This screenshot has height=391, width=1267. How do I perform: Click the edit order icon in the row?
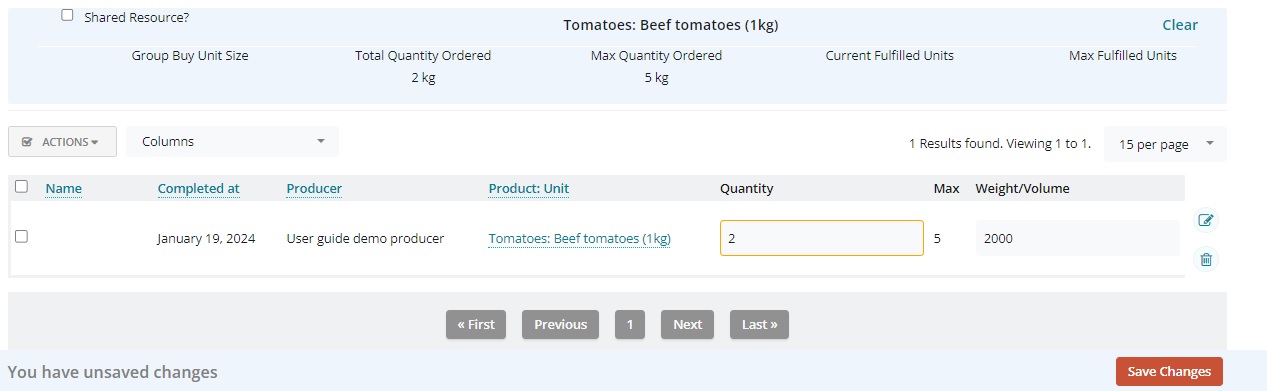[1205, 220]
